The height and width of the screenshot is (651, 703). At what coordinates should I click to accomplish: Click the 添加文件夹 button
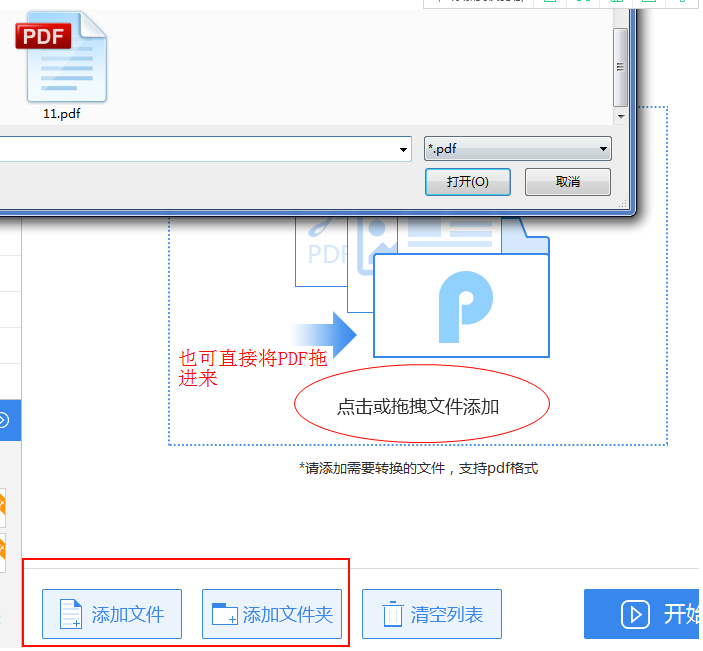point(272,614)
